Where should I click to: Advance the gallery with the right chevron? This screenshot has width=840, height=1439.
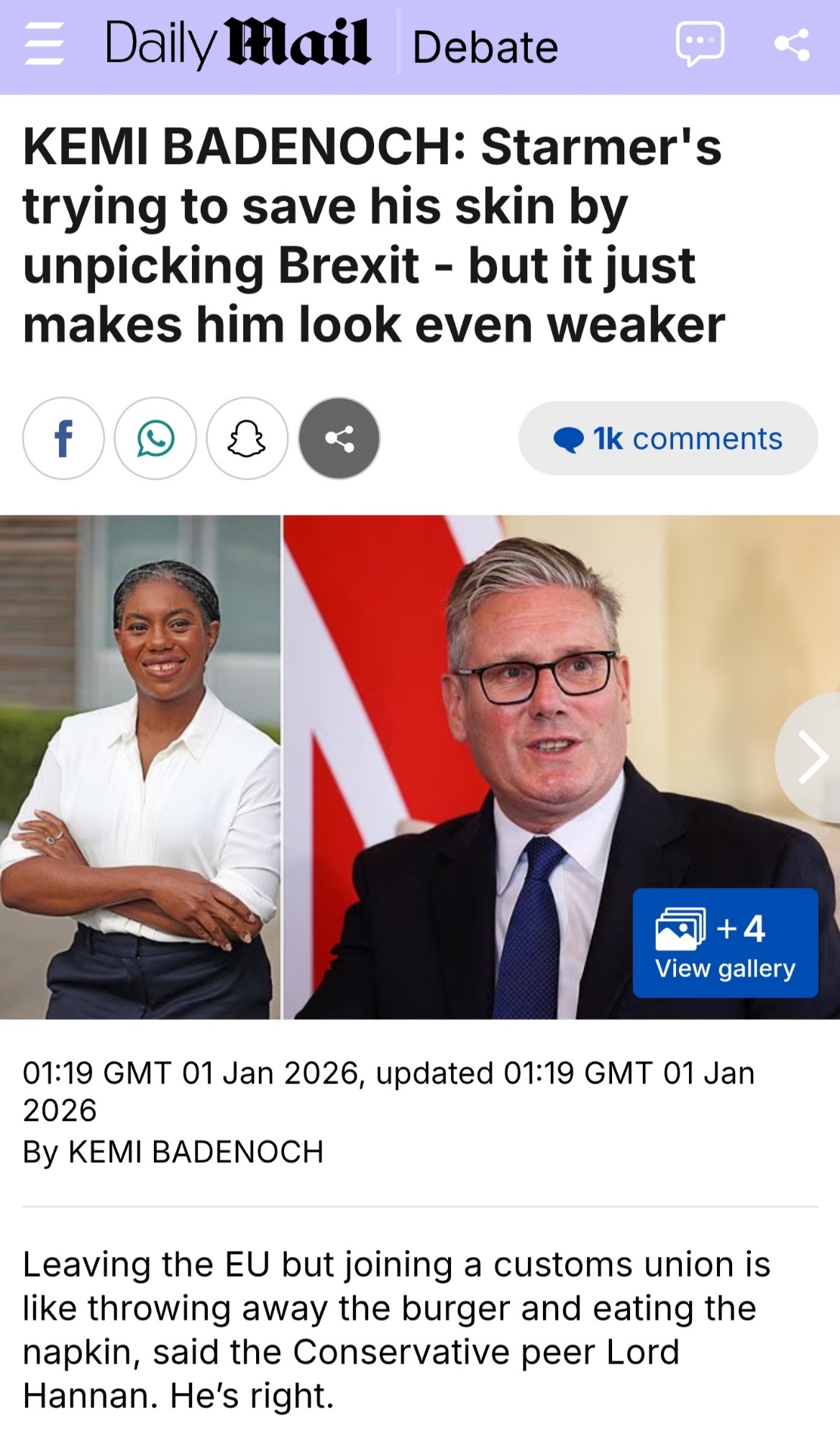coord(811,757)
